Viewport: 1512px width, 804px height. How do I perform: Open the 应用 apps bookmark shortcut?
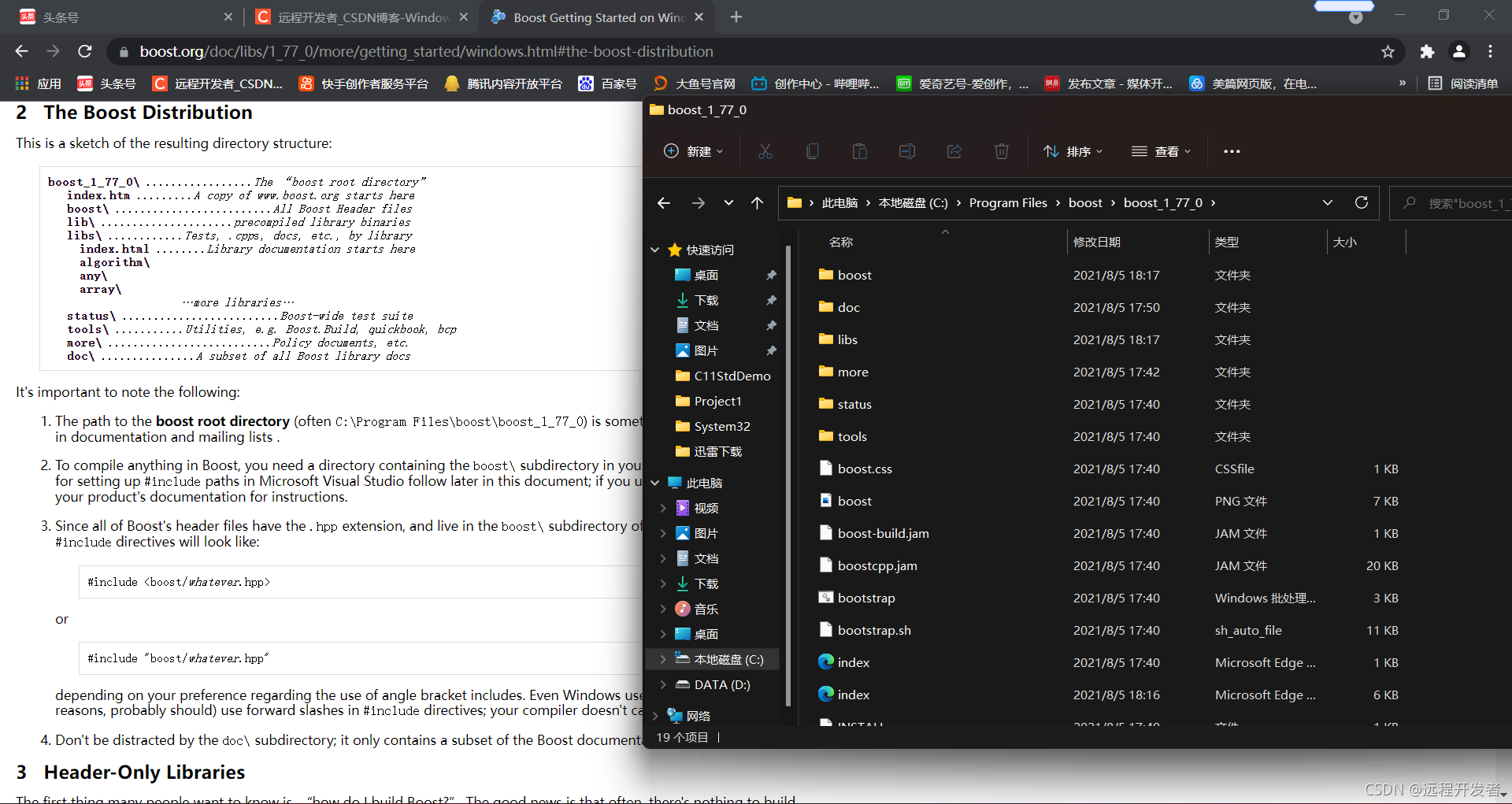[39, 83]
